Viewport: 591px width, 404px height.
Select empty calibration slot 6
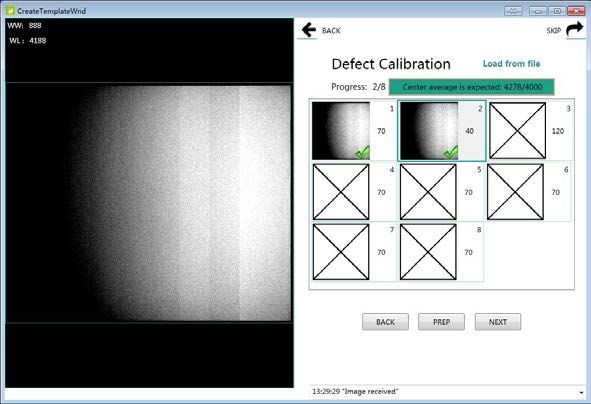[515, 192]
